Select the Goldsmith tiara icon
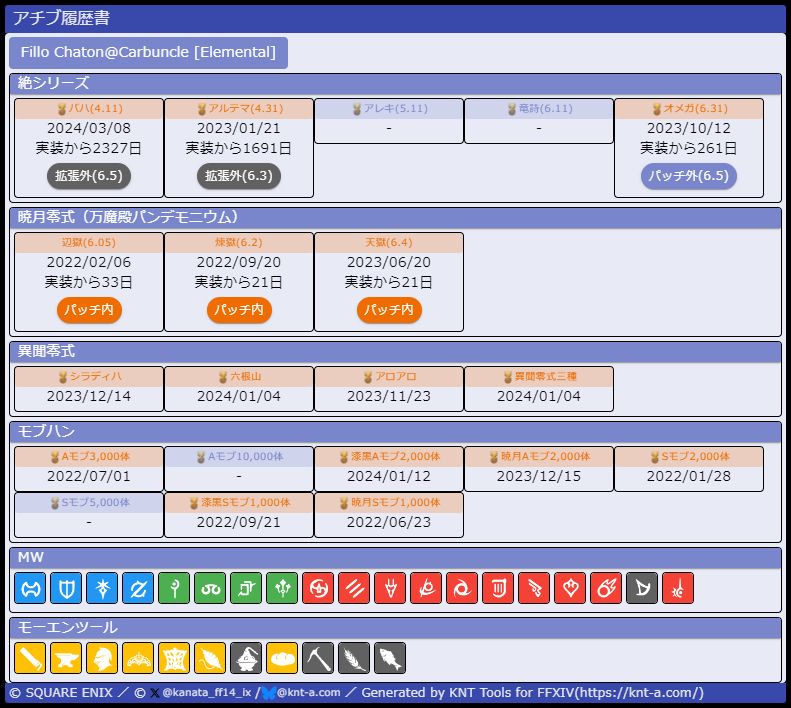791x708 pixels. (x=138, y=658)
